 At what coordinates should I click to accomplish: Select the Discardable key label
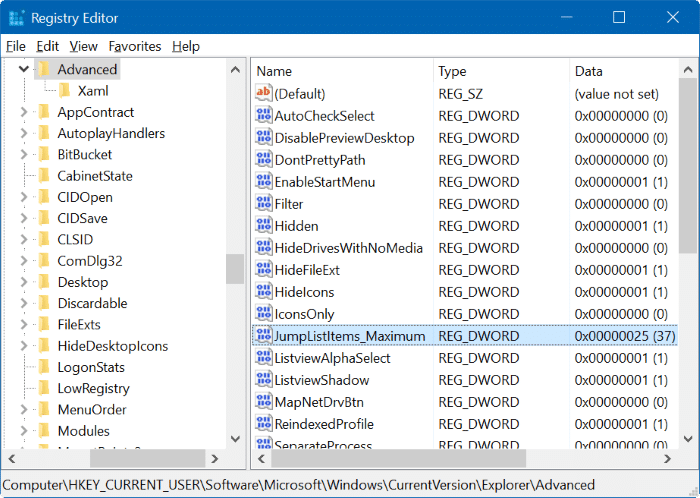[x=92, y=303]
